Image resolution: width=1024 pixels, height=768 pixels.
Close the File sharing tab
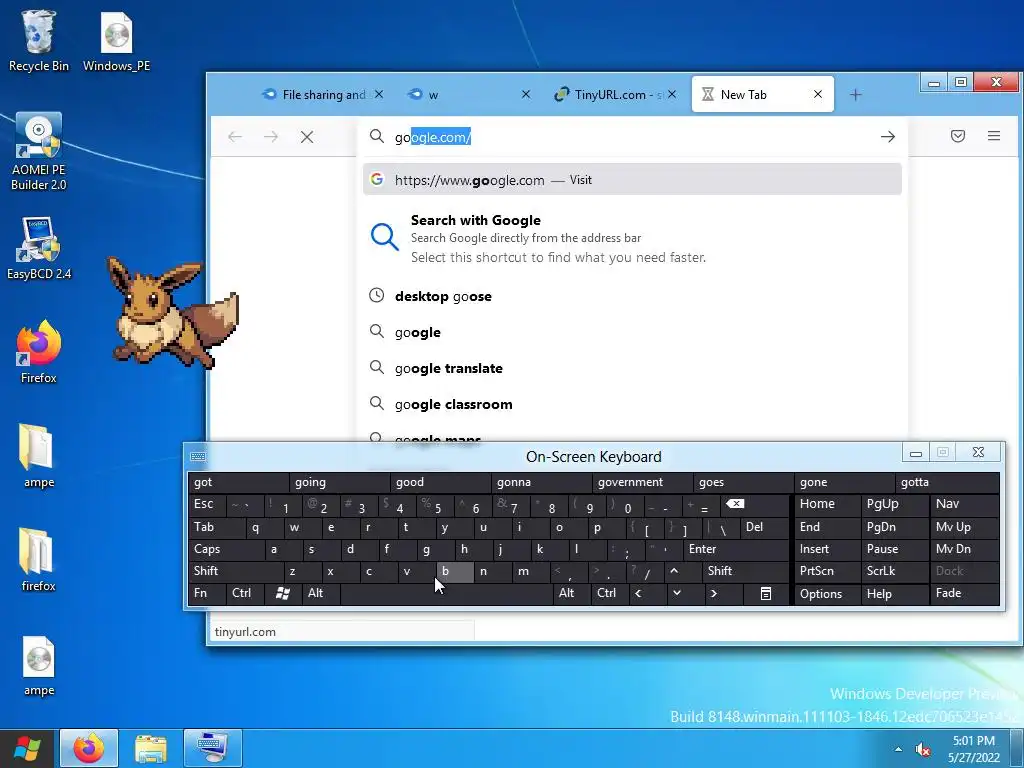(x=379, y=95)
